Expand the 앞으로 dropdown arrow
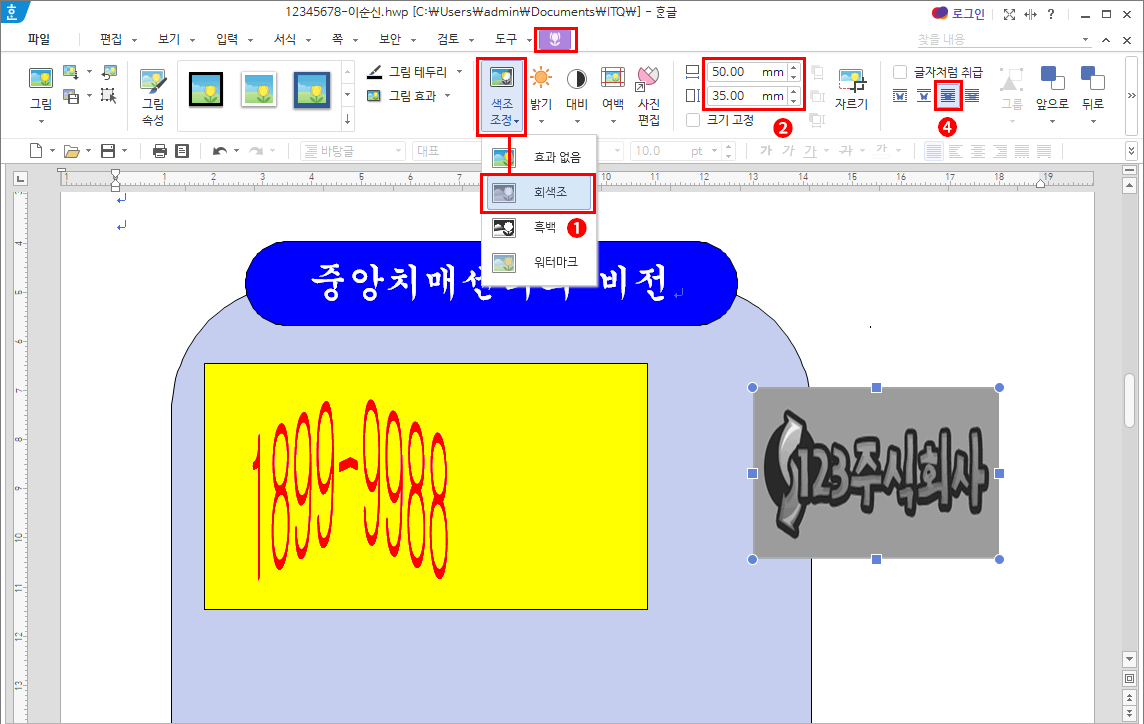Viewport: 1144px width, 724px height. pos(1052,121)
